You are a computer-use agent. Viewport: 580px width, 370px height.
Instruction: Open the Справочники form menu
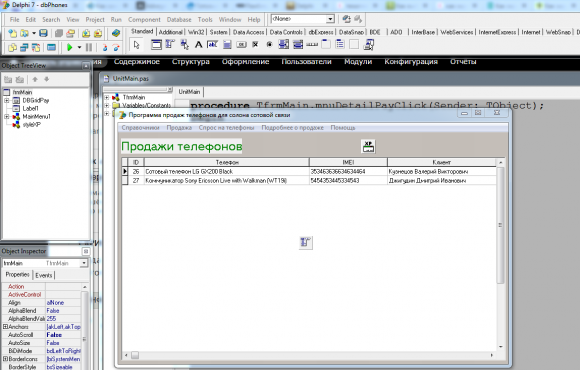(141, 128)
